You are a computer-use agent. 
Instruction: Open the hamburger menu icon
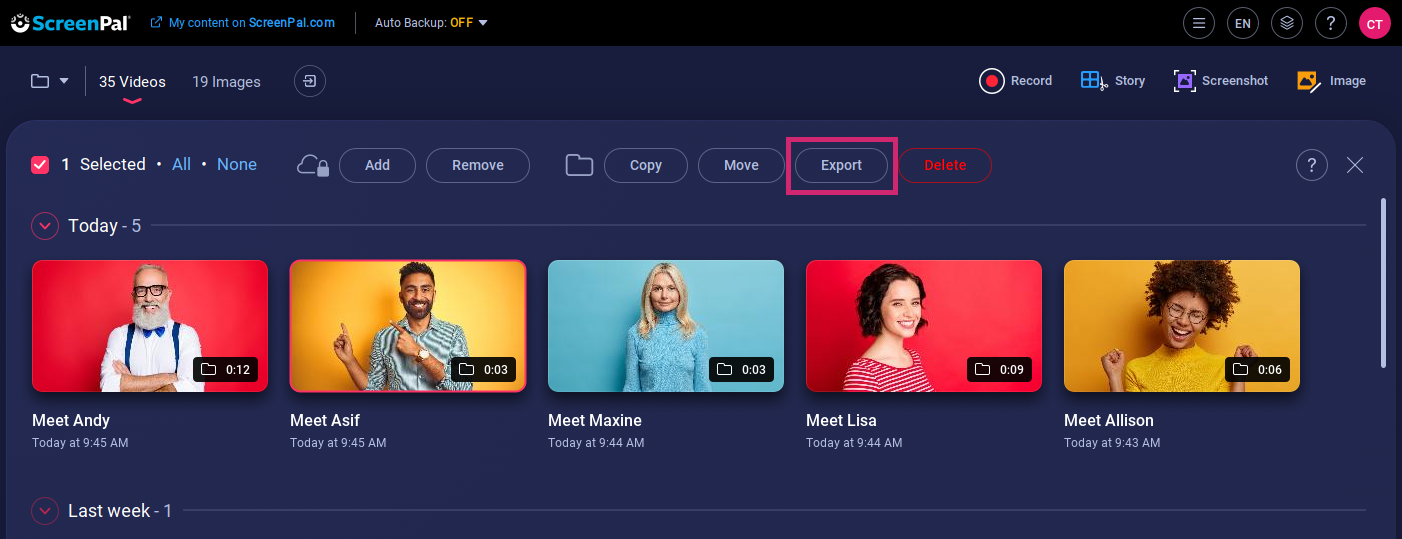pyautogui.click(x=1199, y=22)
